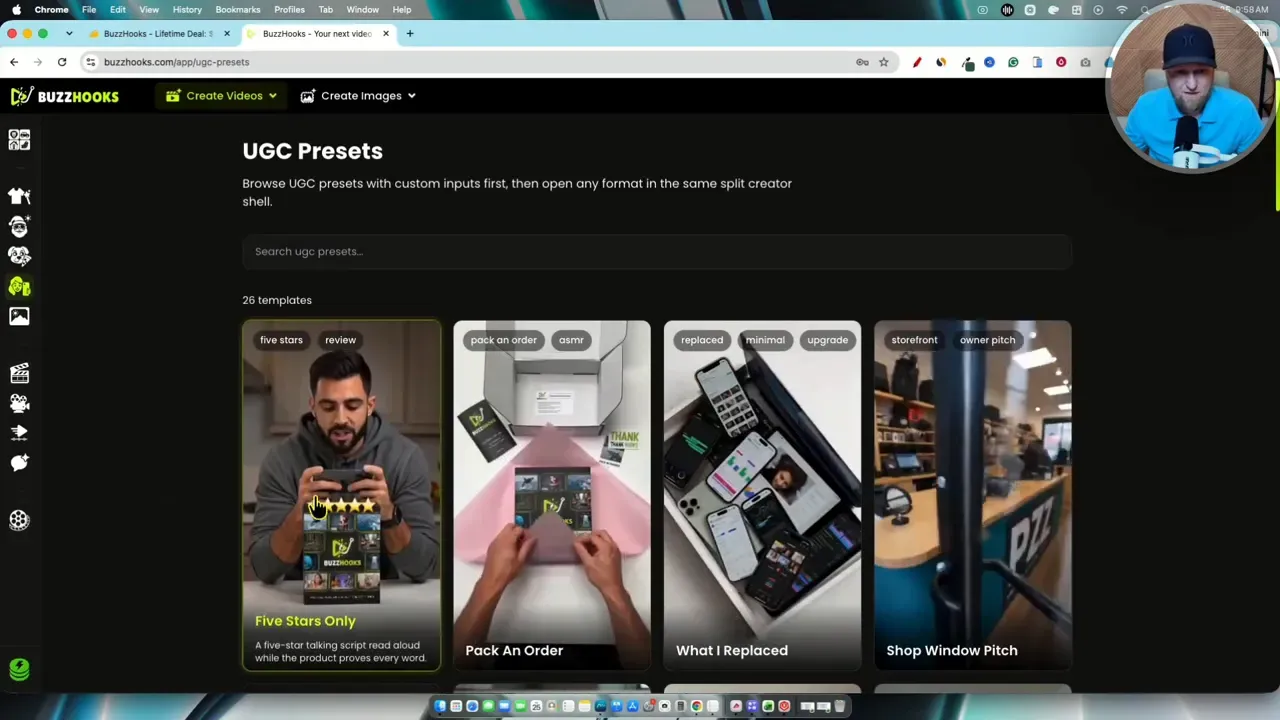The height and width of the screenshot is (720, 1280).
Task: Click the '26 templates' count text
Action: (x=277, y=300)
